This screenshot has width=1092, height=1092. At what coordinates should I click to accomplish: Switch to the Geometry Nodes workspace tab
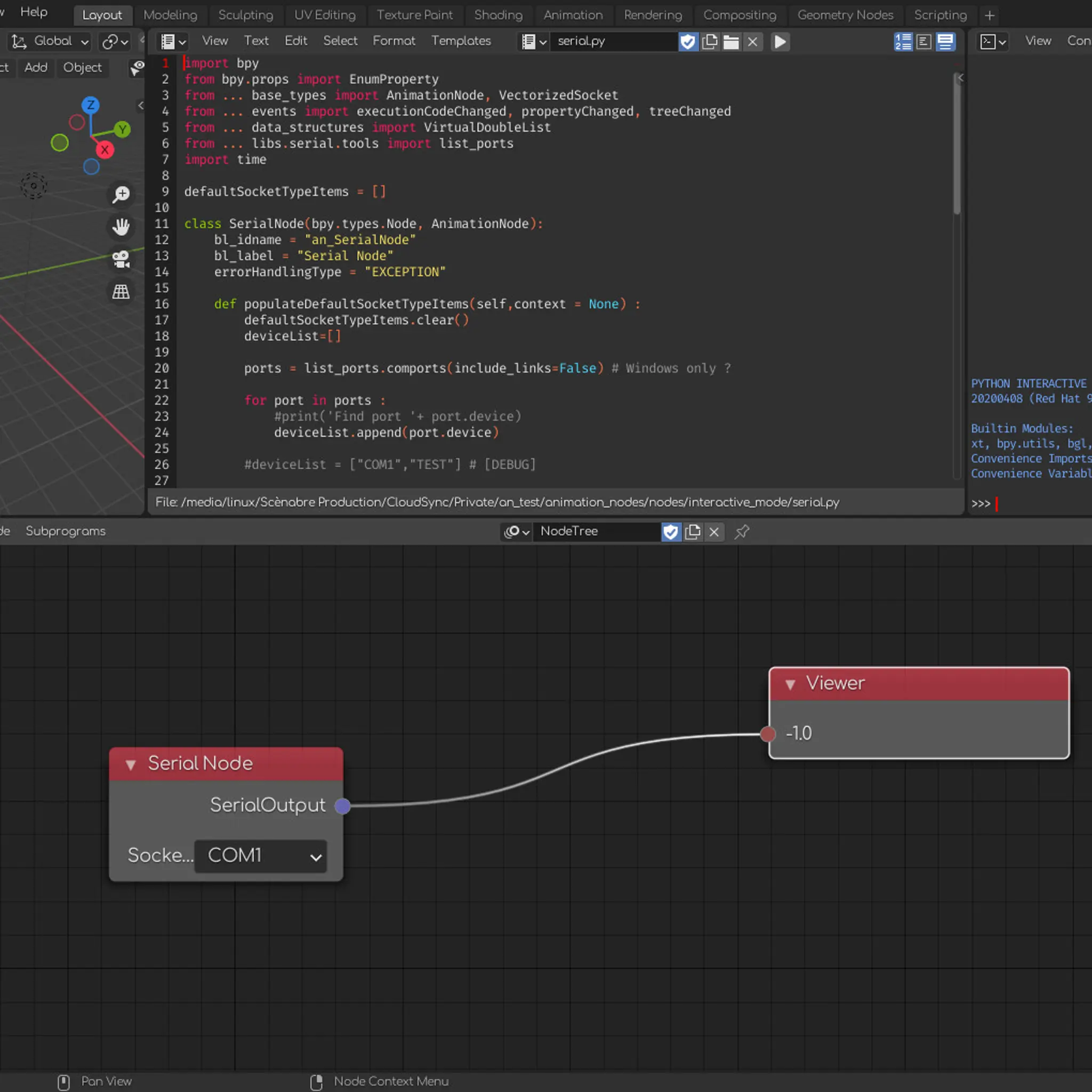(845, 15)
